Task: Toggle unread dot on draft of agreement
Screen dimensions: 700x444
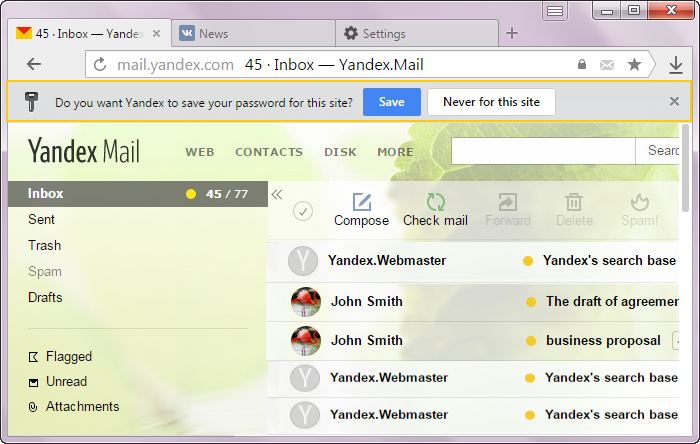Action: [x=531, y=302]
